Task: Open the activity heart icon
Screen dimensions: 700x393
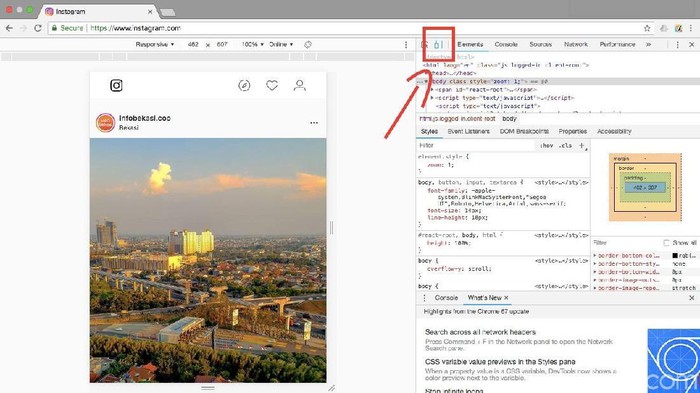Action: coord(272,85)
